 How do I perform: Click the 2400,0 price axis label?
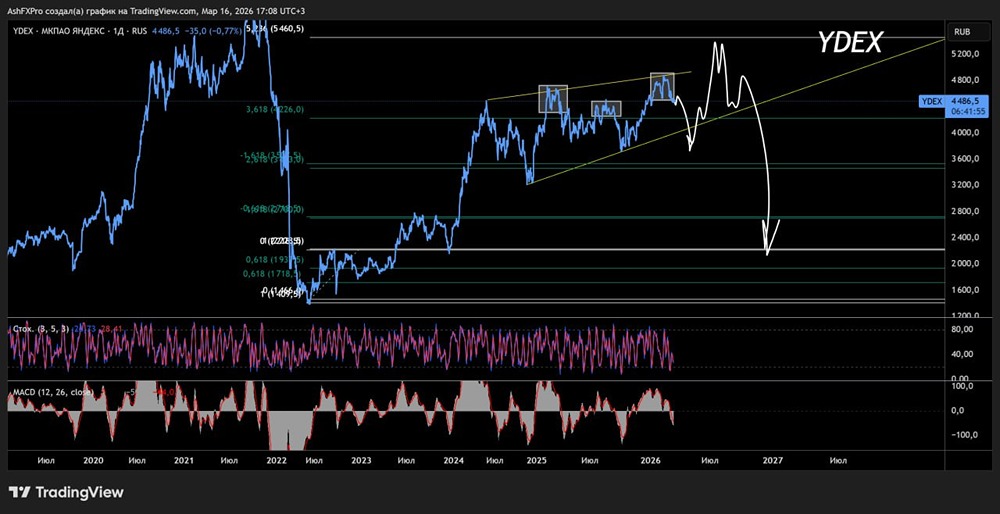point(965,237)
